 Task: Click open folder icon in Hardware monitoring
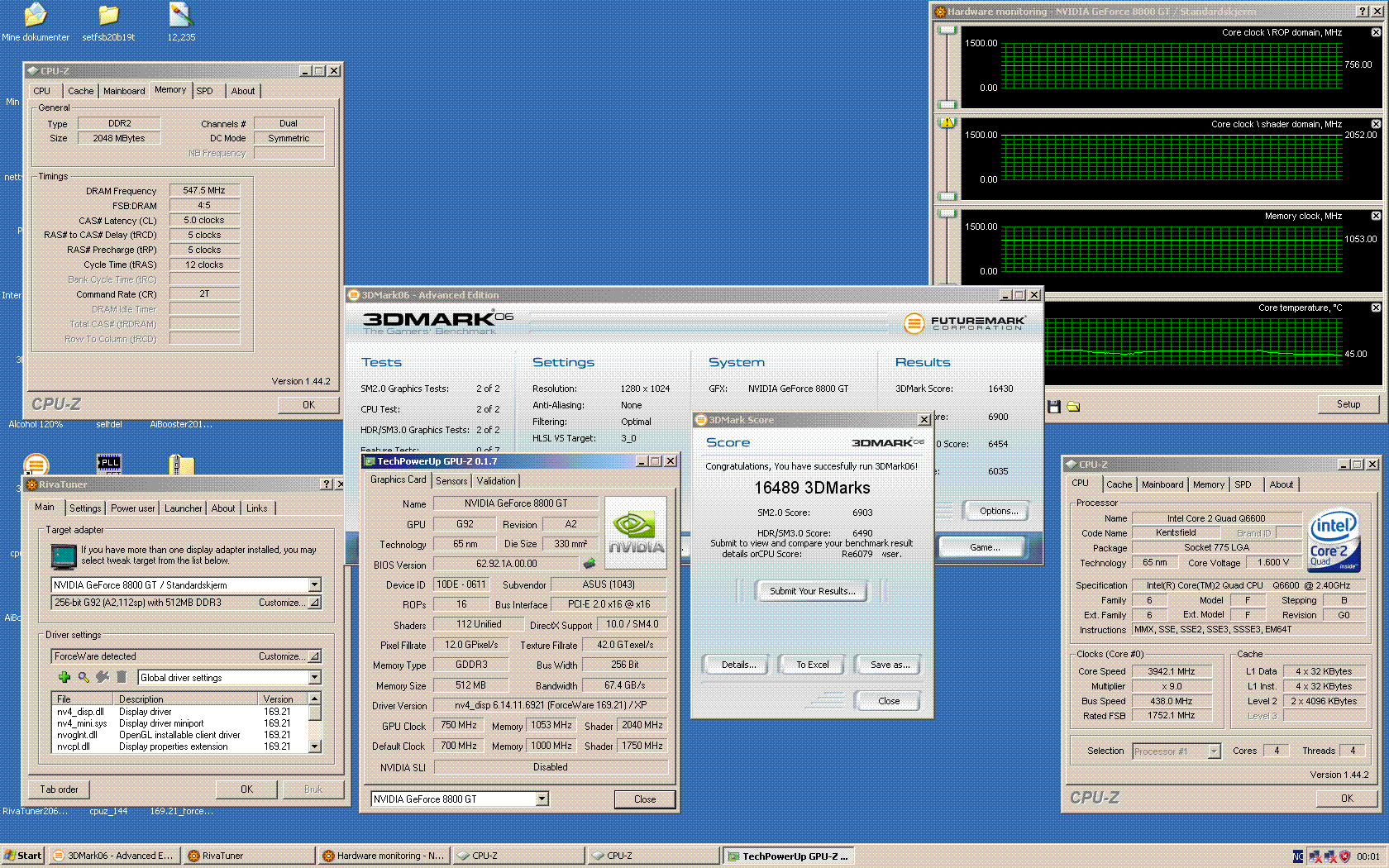click(1073, 407)
